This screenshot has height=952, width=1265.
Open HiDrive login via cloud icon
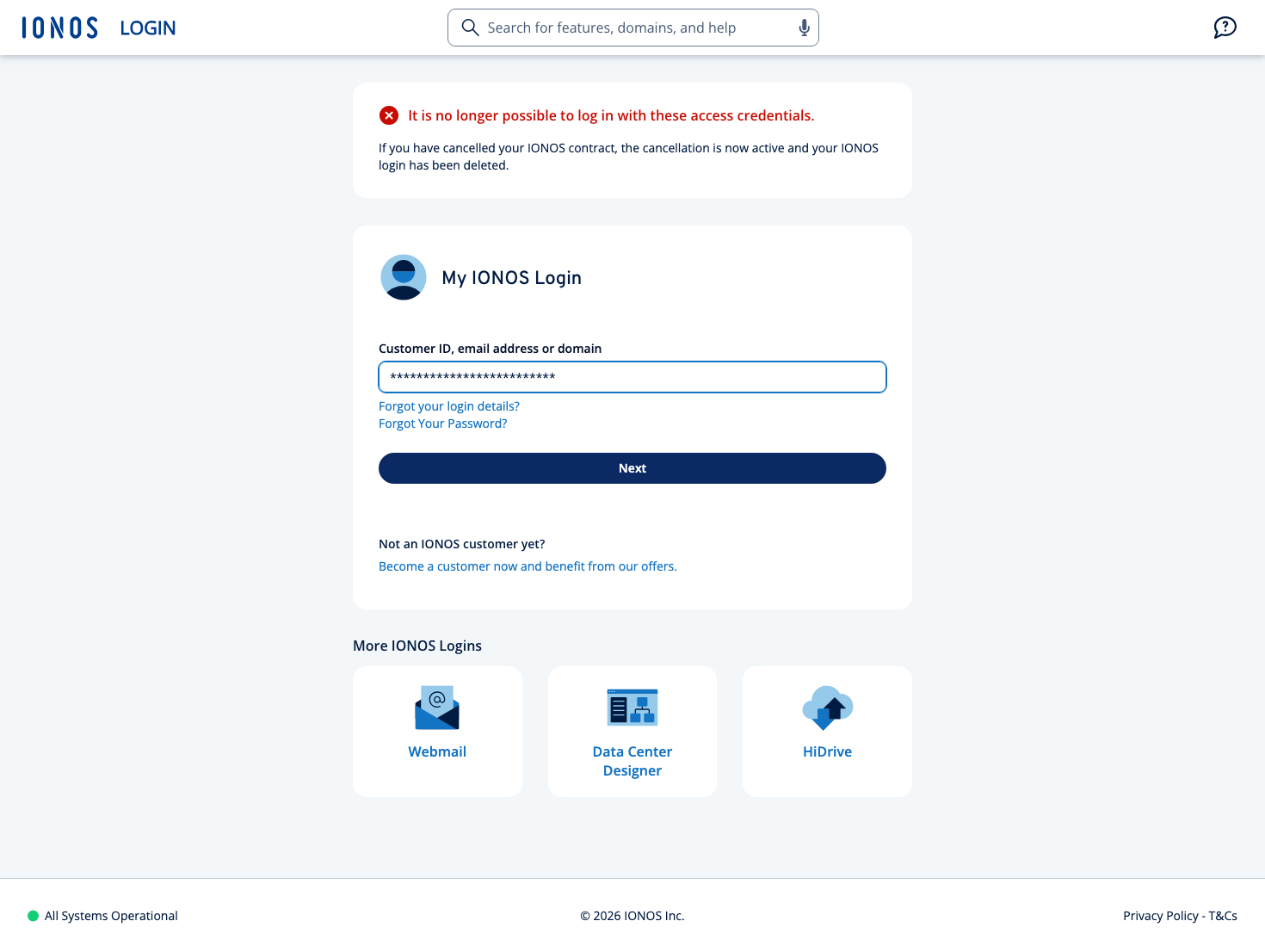coord(827,708)
